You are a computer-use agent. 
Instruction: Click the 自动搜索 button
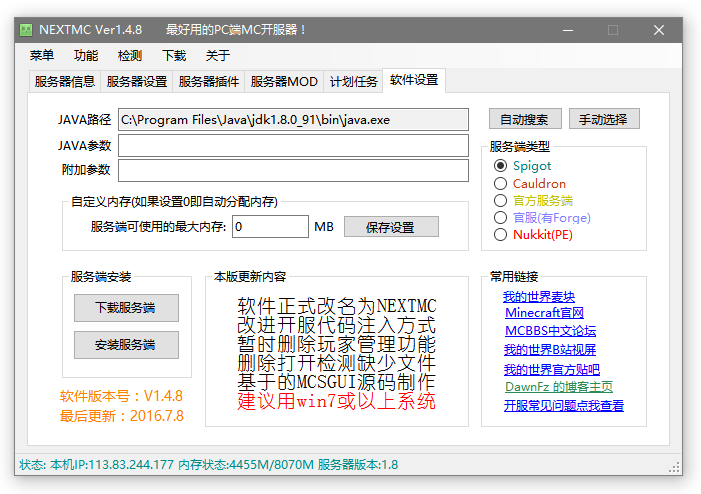pyautogui.click(x=525, y=119)
